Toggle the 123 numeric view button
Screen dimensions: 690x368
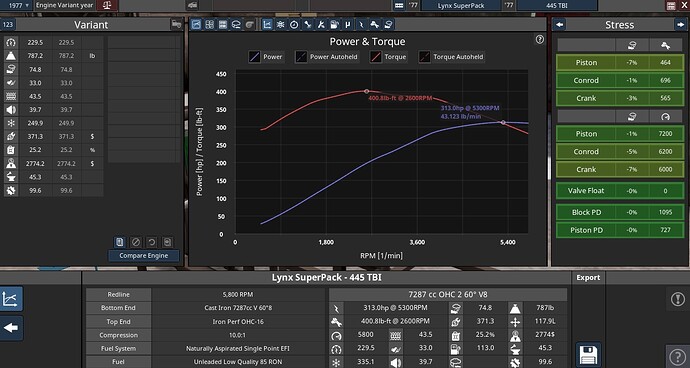pyautogui.click(x=8, y=24)
